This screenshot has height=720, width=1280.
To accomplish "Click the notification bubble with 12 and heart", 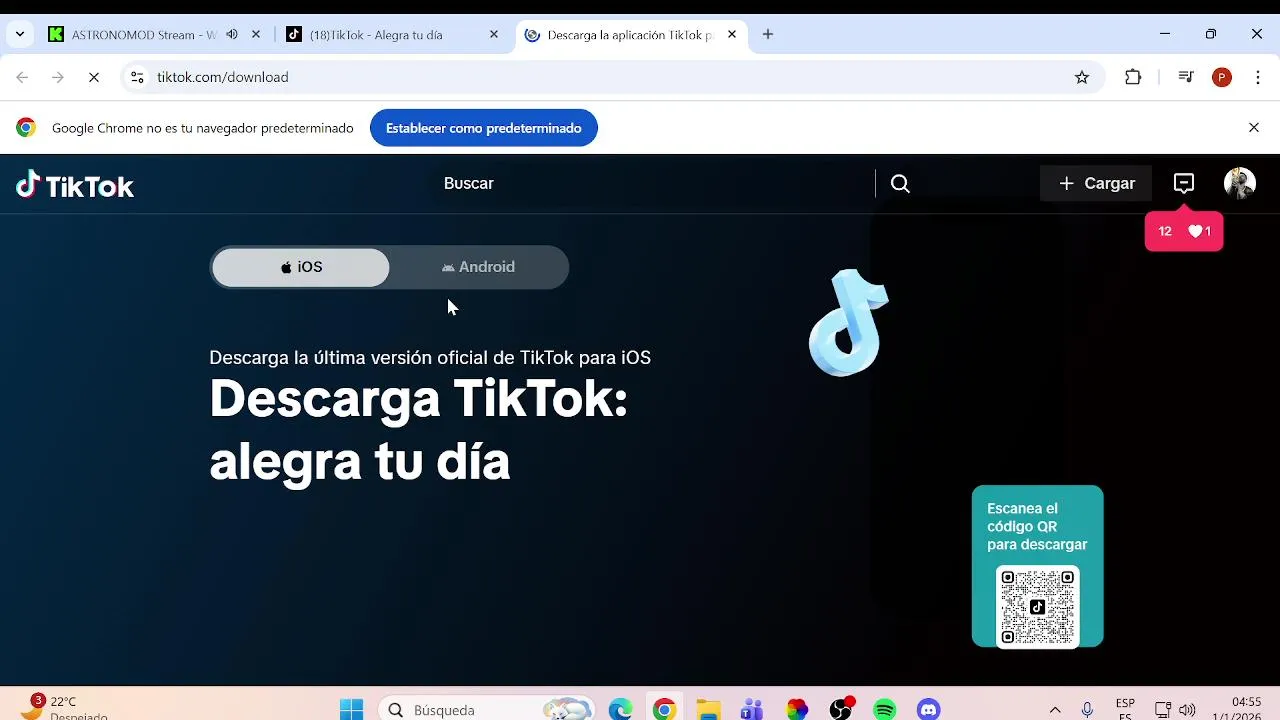I will click(x=1184, y=231).
